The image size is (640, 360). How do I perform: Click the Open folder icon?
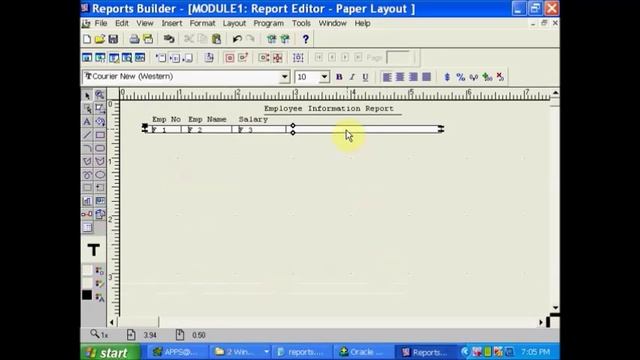point(100,39)
